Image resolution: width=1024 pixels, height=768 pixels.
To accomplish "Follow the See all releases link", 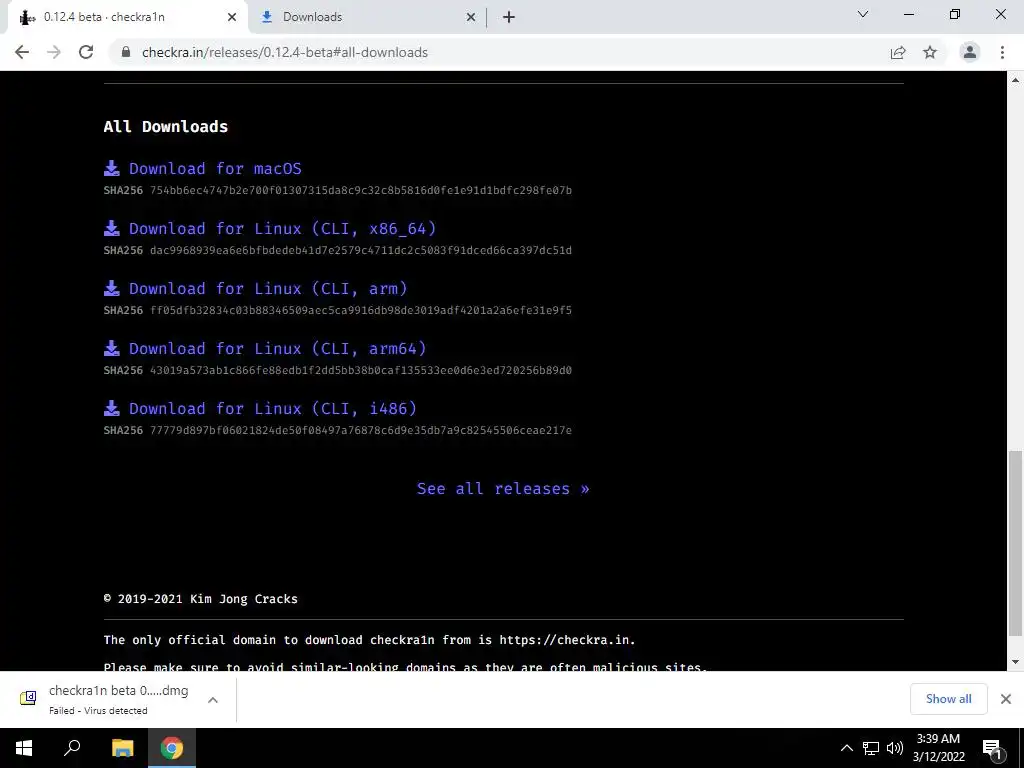I will tap(503, 488).
